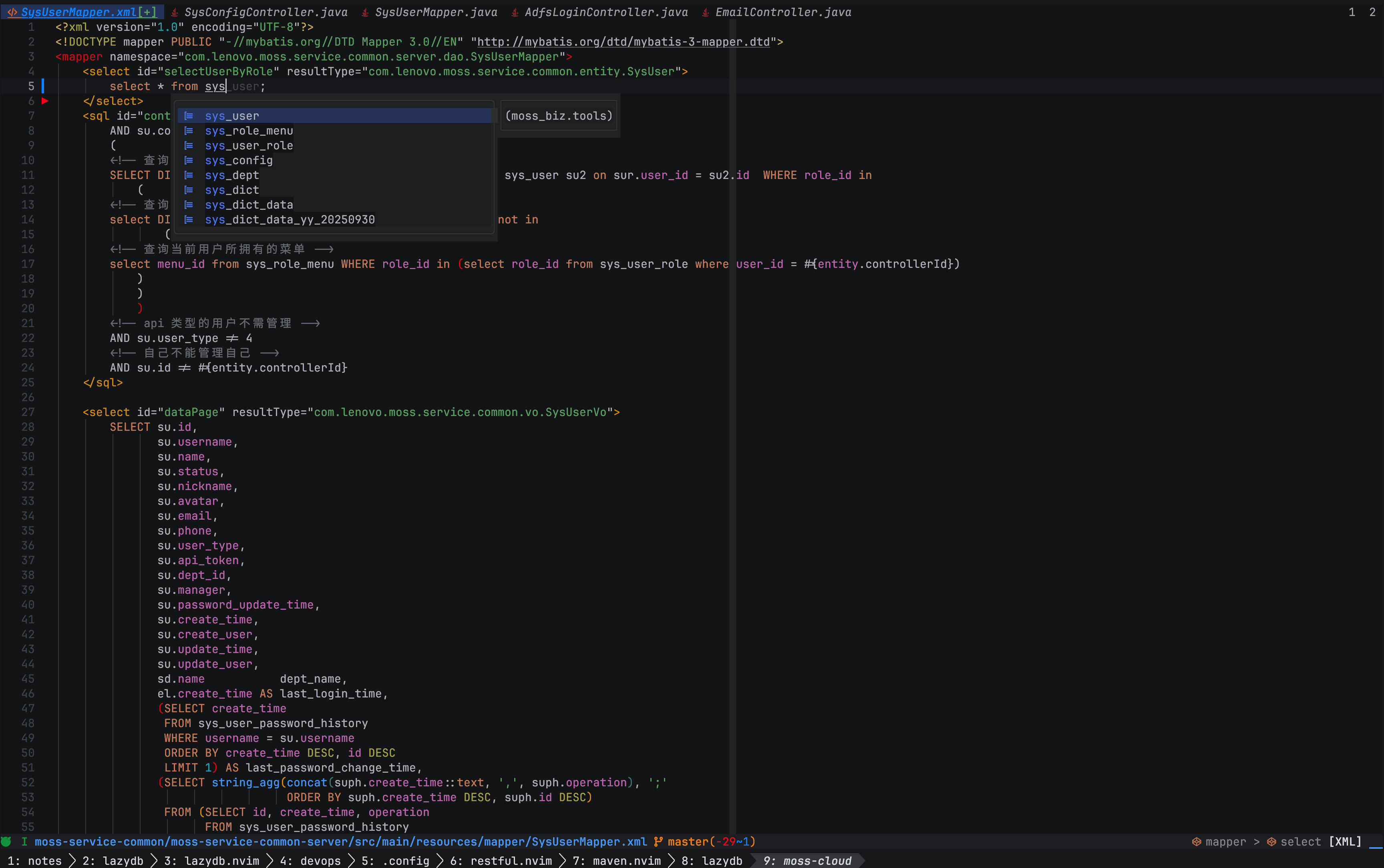The image size is (1384, 868).
Task: Click table icon beside sys_dept suggestion
Action: click(188, 175)
